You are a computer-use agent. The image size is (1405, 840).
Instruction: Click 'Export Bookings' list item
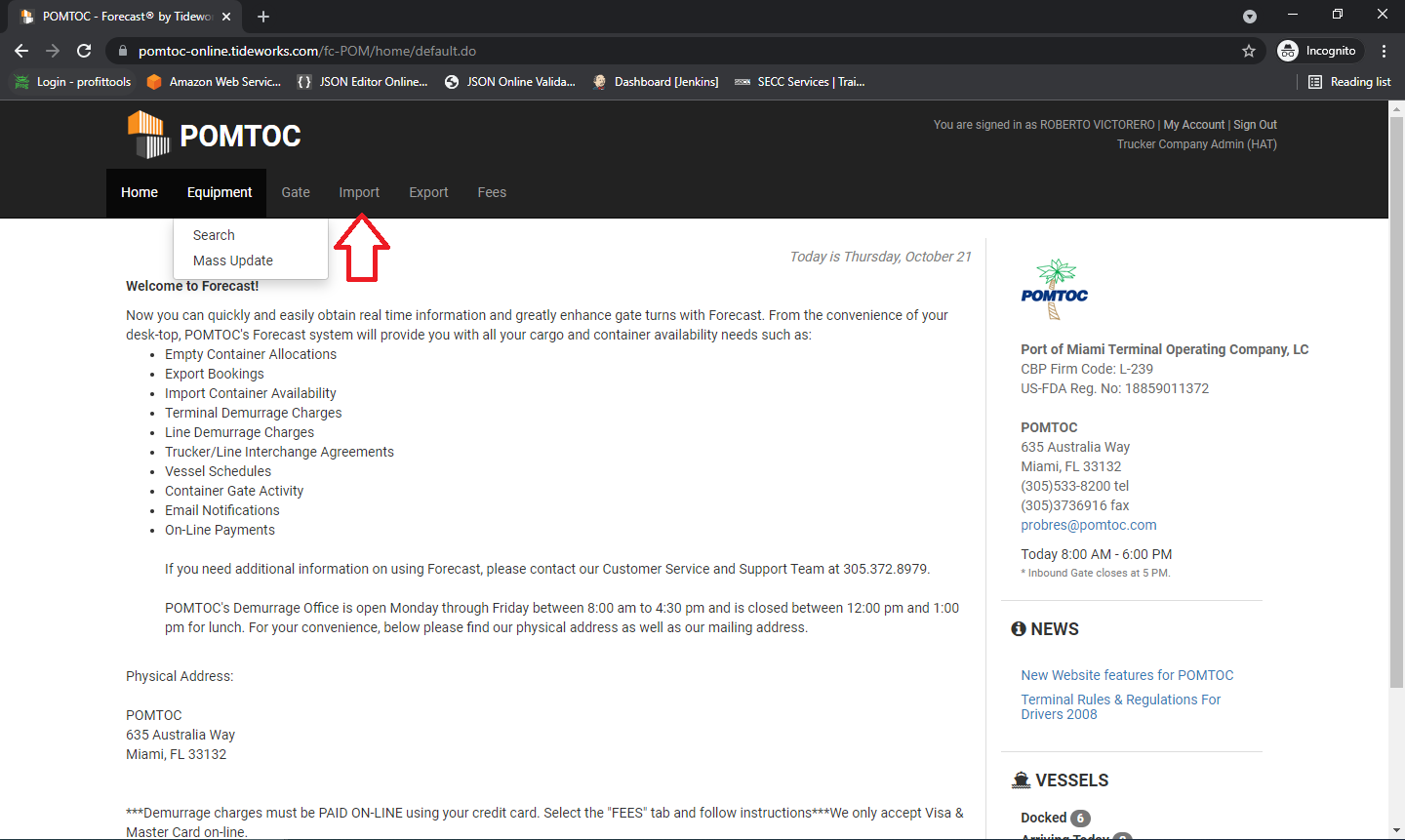coord(215,374)
